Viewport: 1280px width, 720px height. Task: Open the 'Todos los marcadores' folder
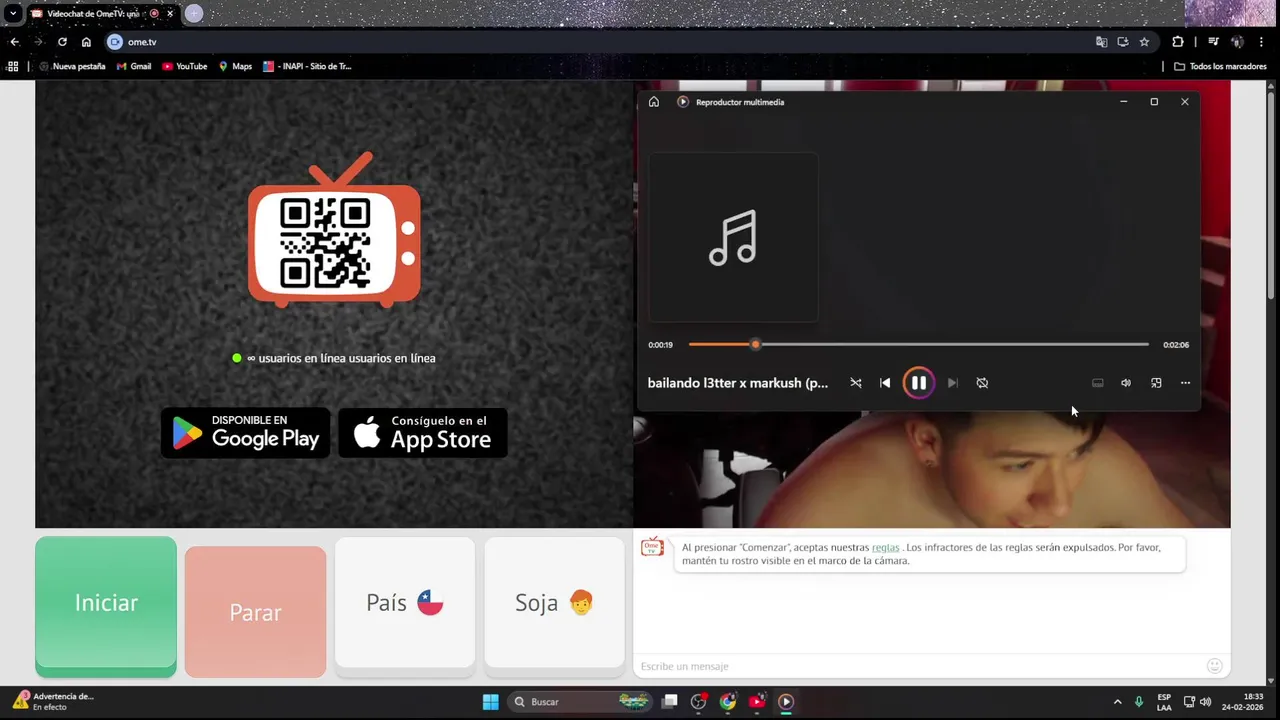[x=1220, y=66]
